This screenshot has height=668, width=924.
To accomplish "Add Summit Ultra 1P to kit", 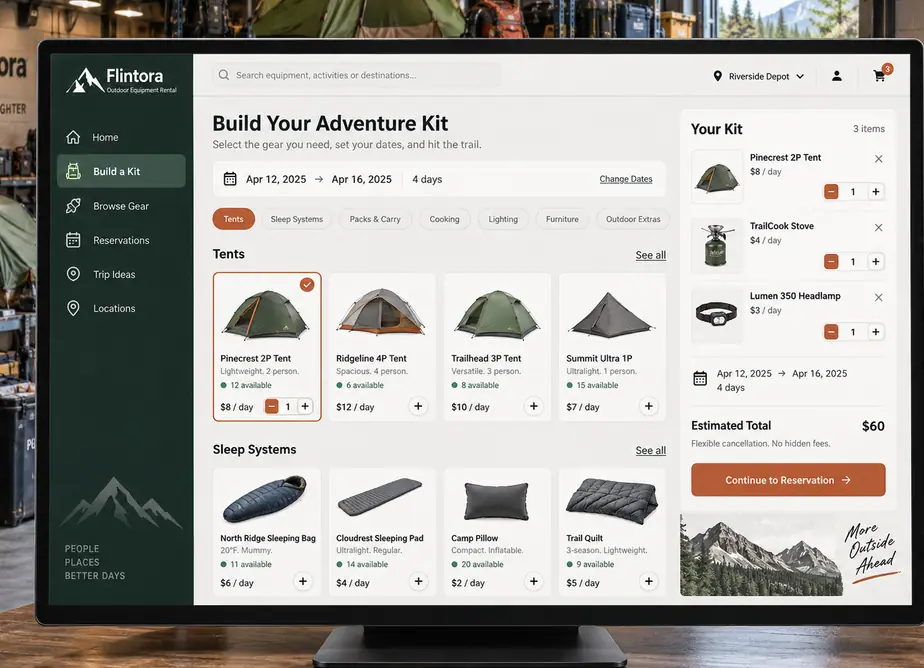I will (x=648, y=406).
